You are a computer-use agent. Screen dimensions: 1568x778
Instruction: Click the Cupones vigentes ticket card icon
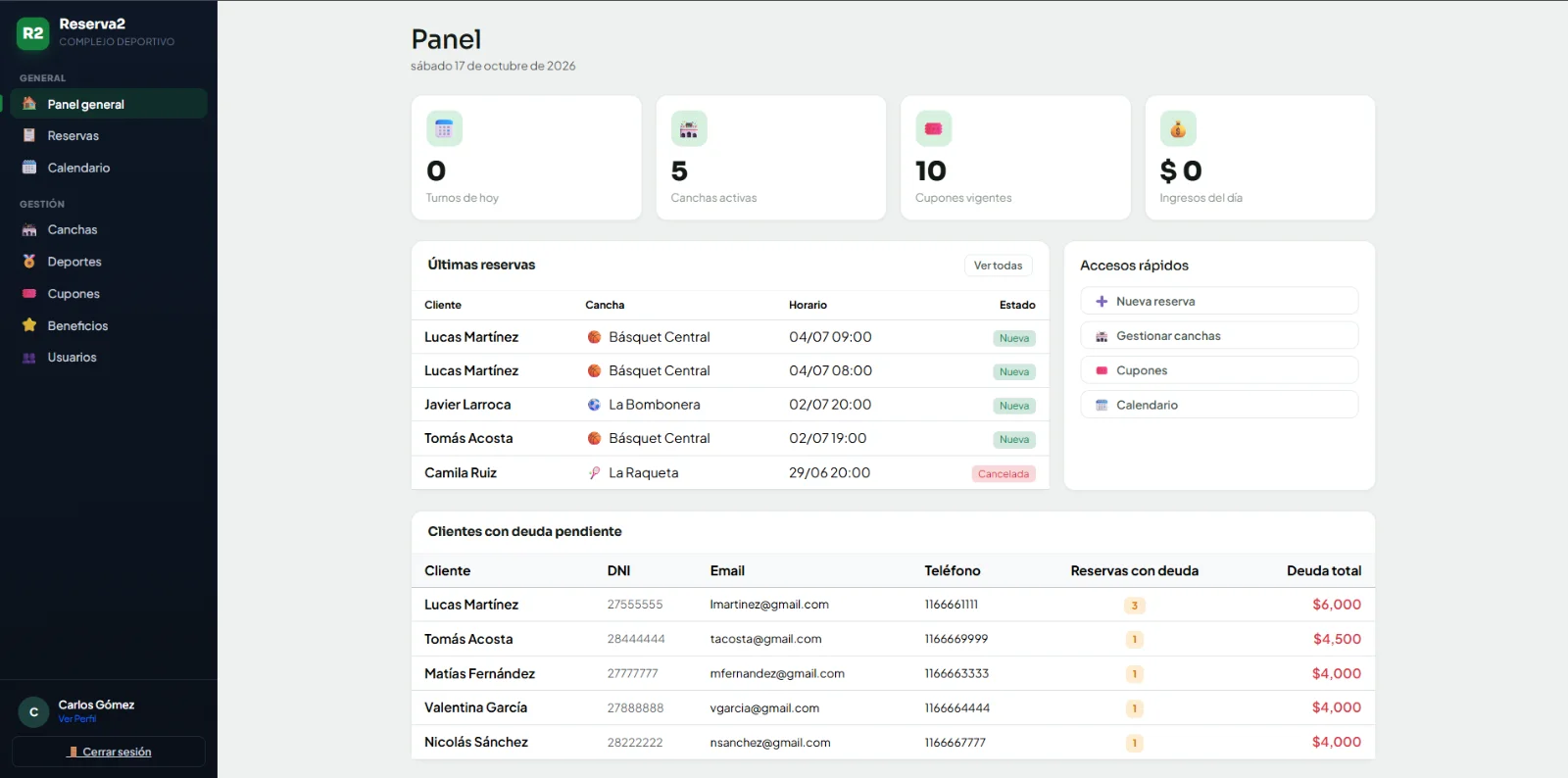[x=933, y=128]
